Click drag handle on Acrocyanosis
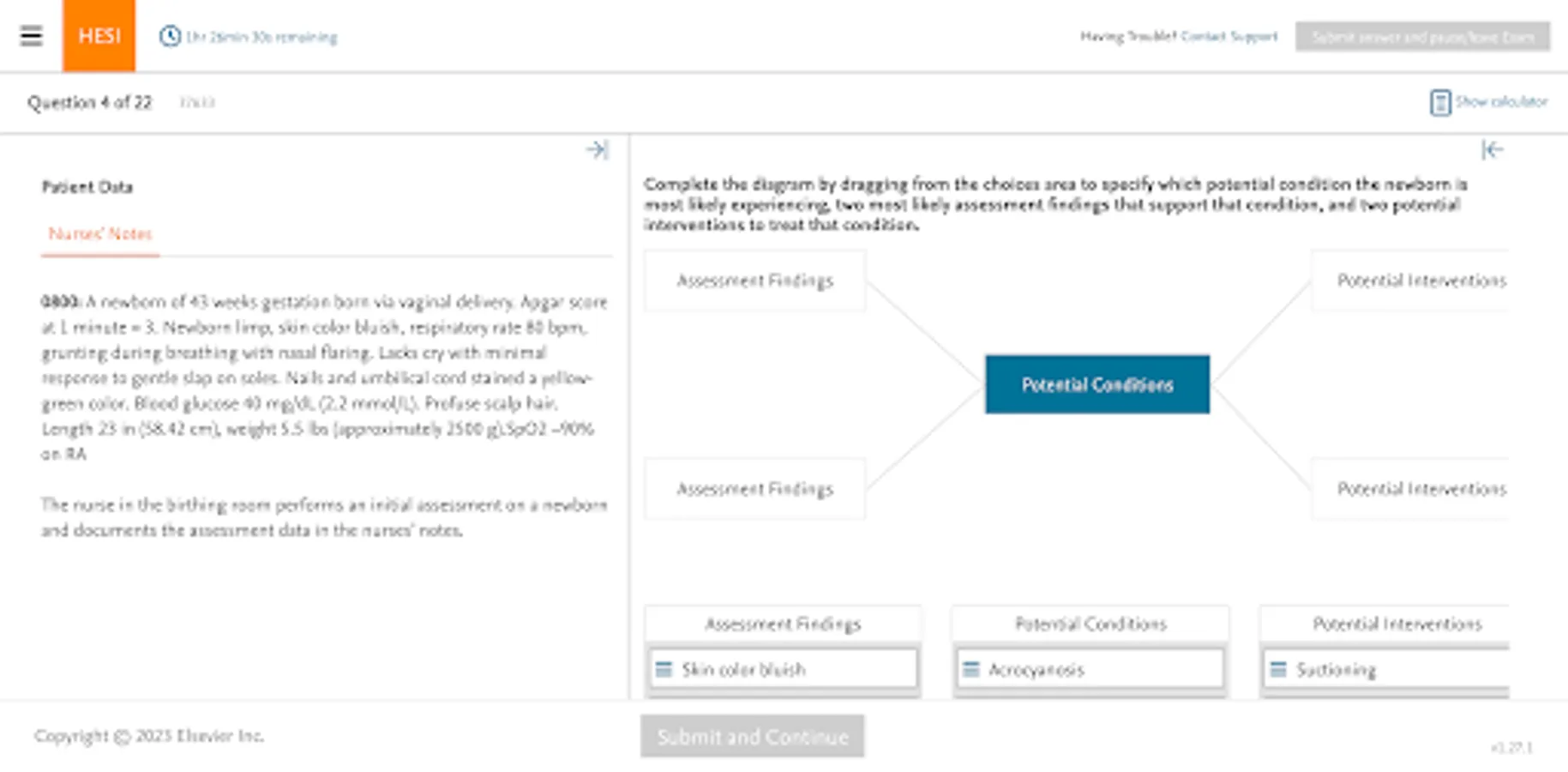1568x772 pixels. point(970,669)
